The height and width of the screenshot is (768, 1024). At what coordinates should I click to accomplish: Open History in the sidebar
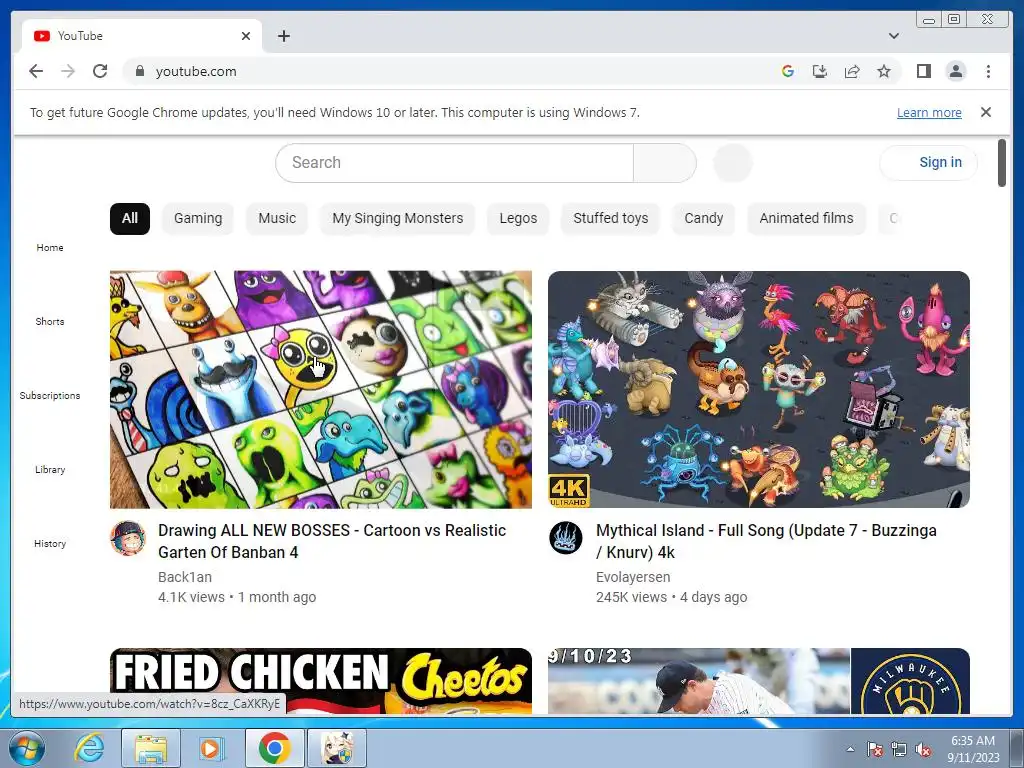[x=50, y=543]
